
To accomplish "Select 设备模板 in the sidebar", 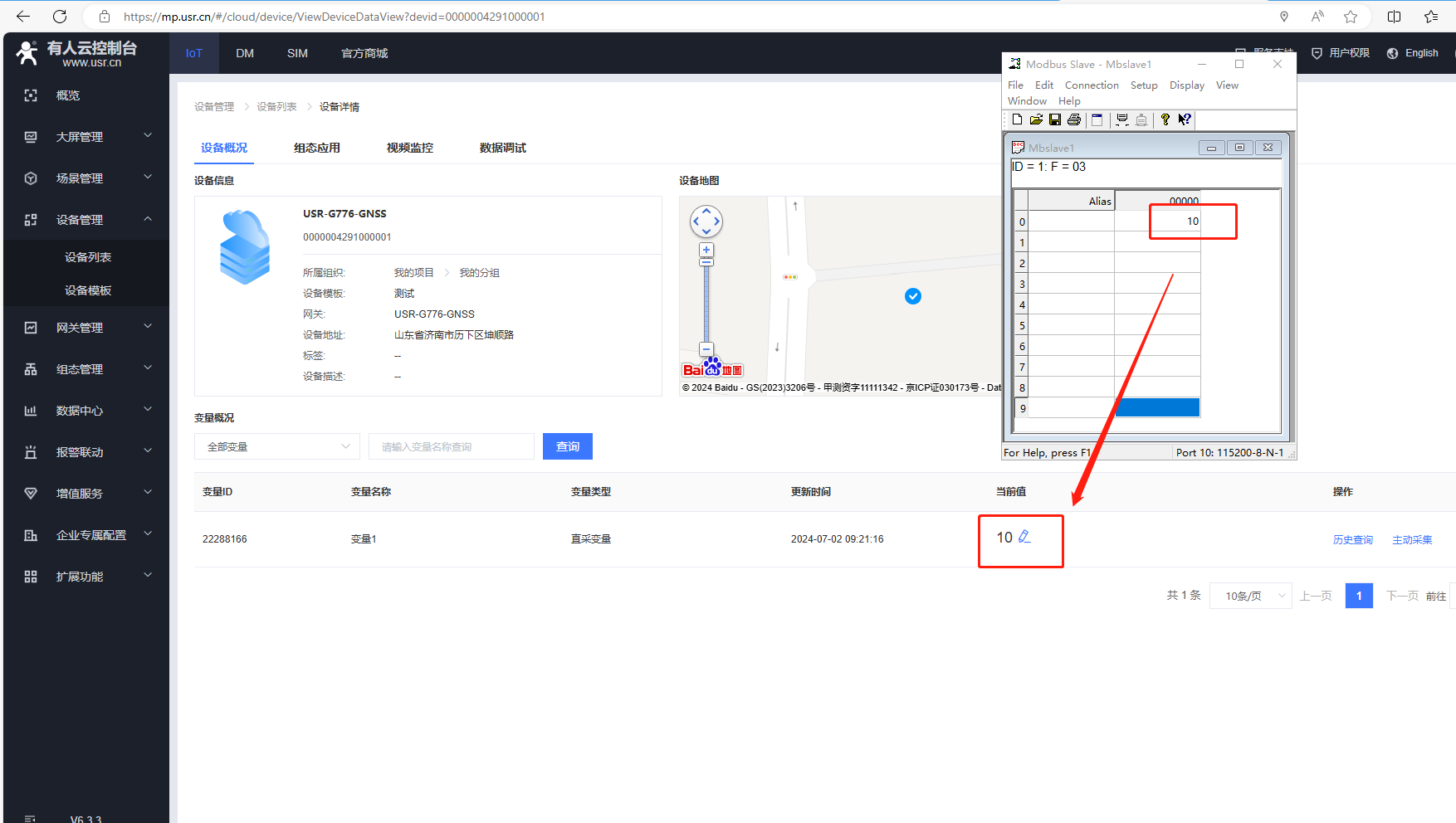I will (x=88, y=290).
